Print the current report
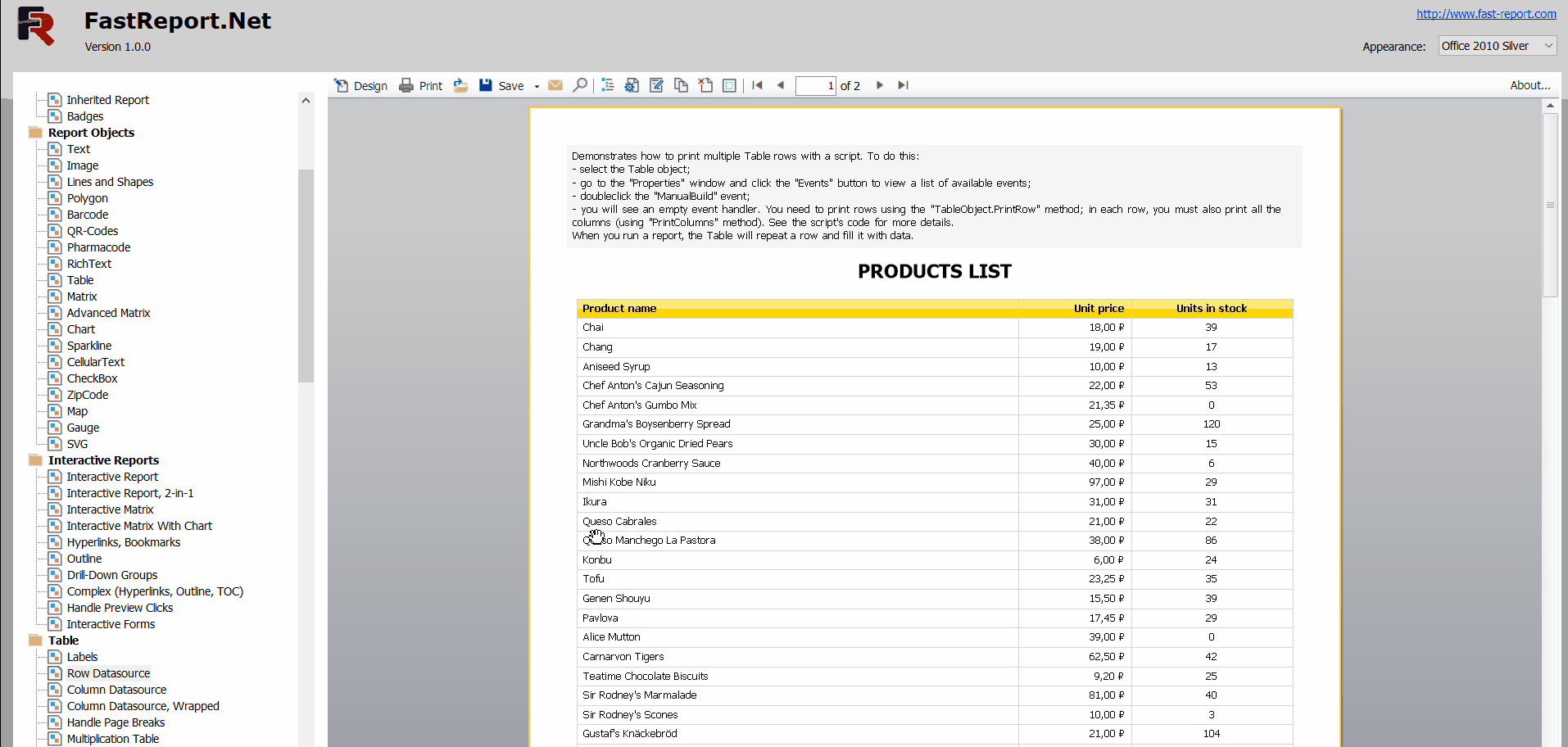1568x747 pixels. (420, 86)
